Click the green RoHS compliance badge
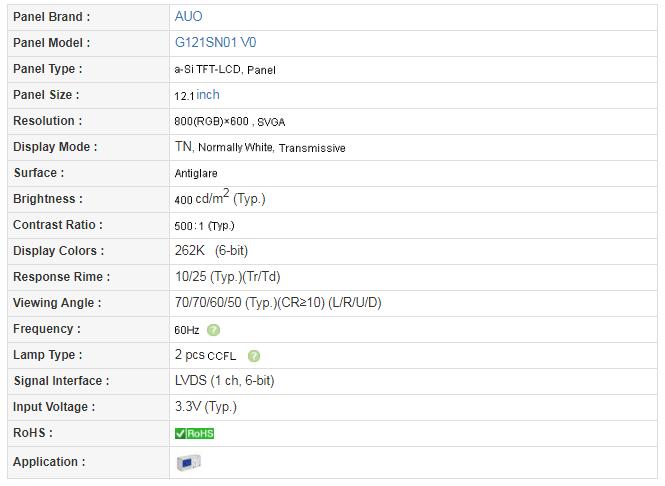The width and height of the screenshot is (665, 486). click(x=194, y=433)
